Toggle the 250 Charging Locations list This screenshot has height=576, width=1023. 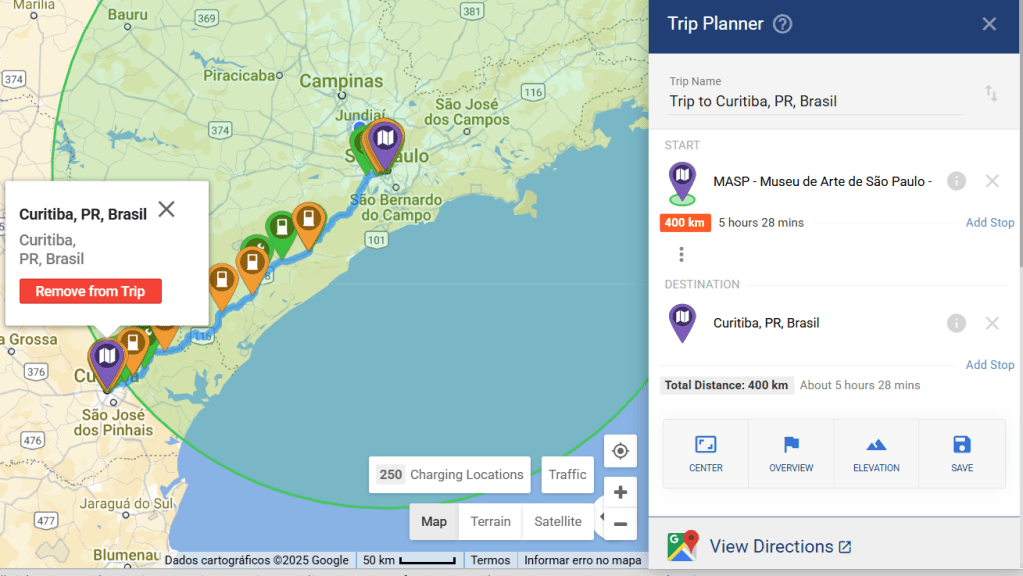pos(451,475)
